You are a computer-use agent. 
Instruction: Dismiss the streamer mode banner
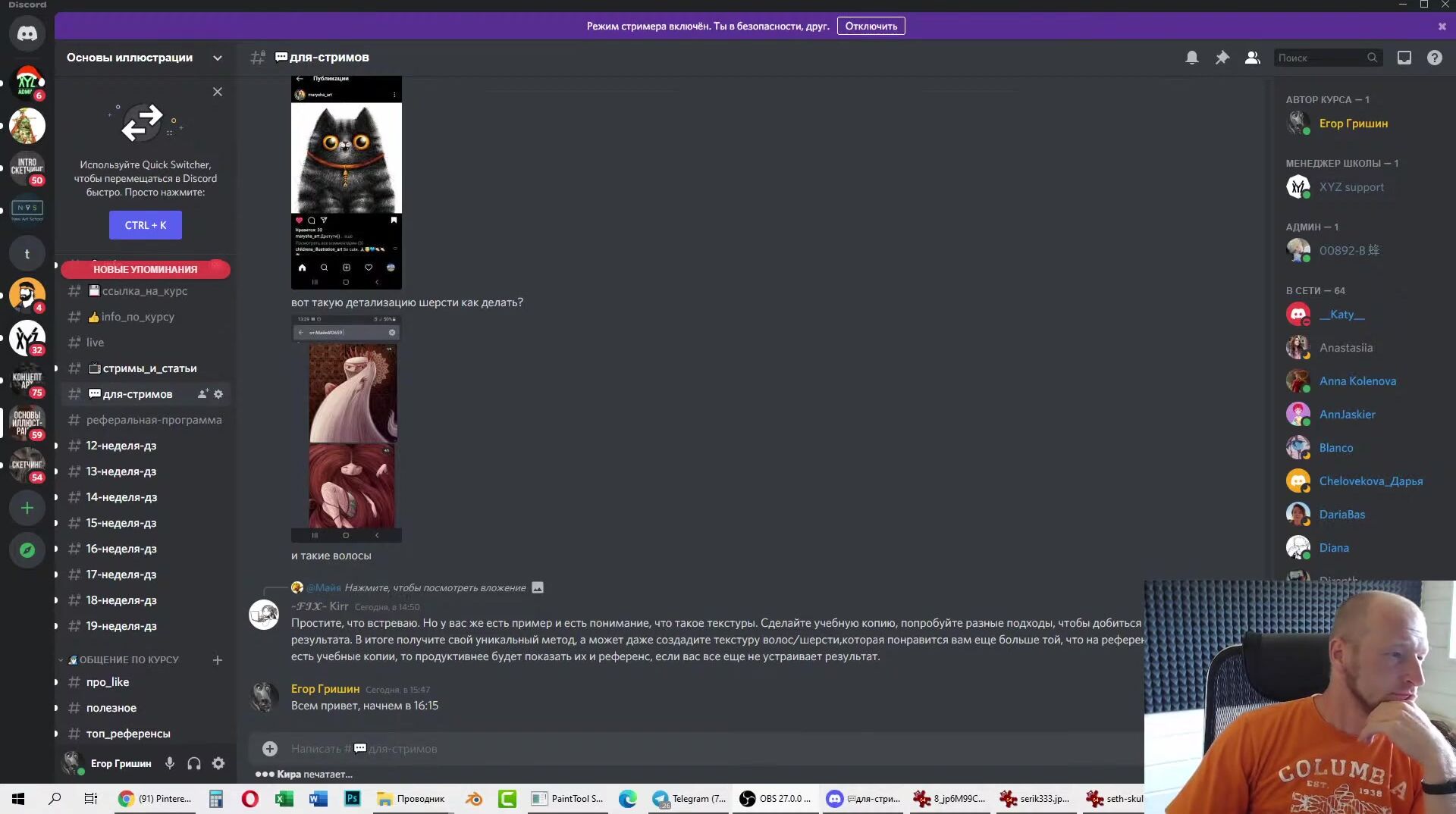1442,27
